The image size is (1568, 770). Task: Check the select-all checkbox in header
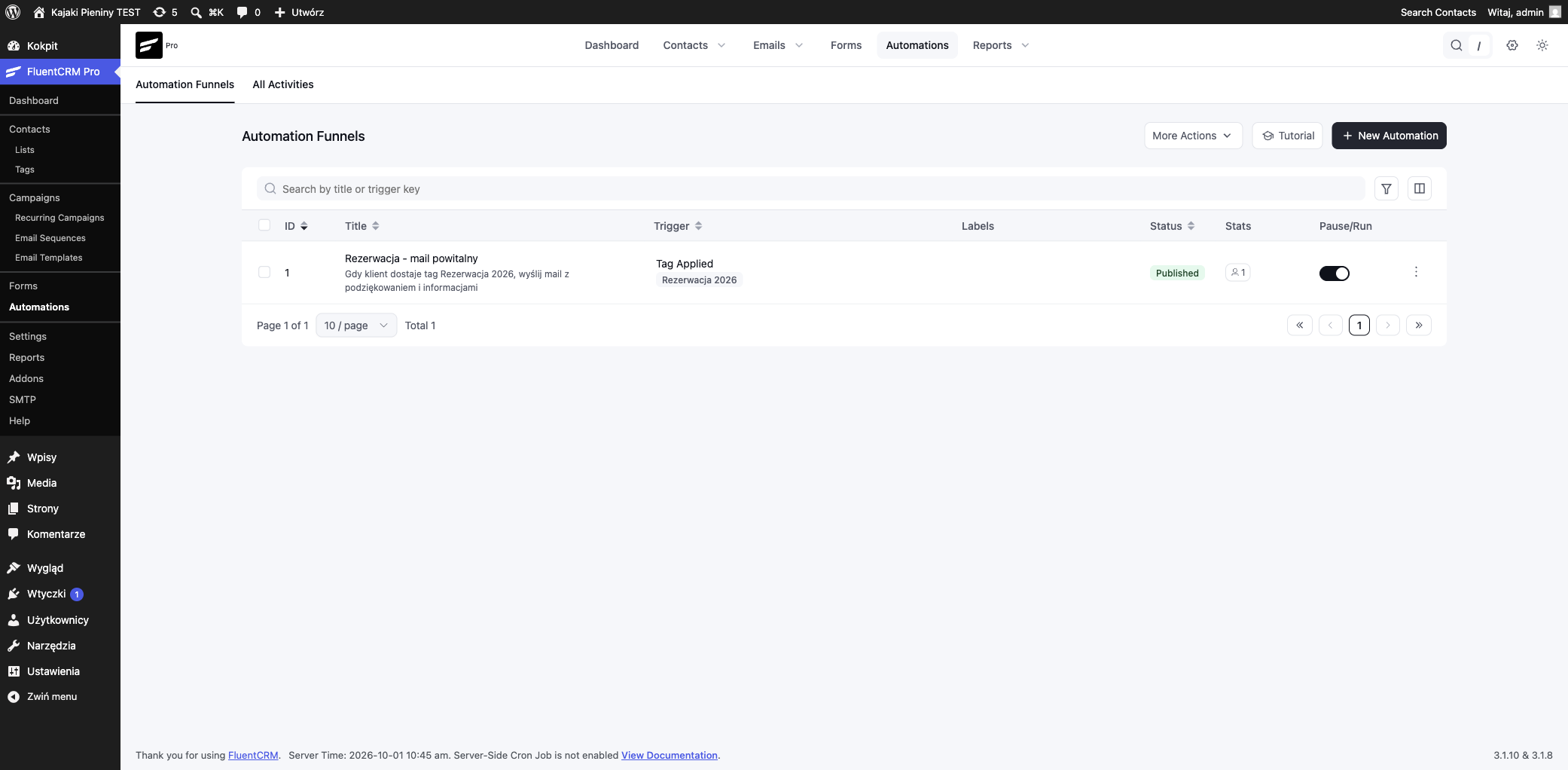(x=264, y=225)
